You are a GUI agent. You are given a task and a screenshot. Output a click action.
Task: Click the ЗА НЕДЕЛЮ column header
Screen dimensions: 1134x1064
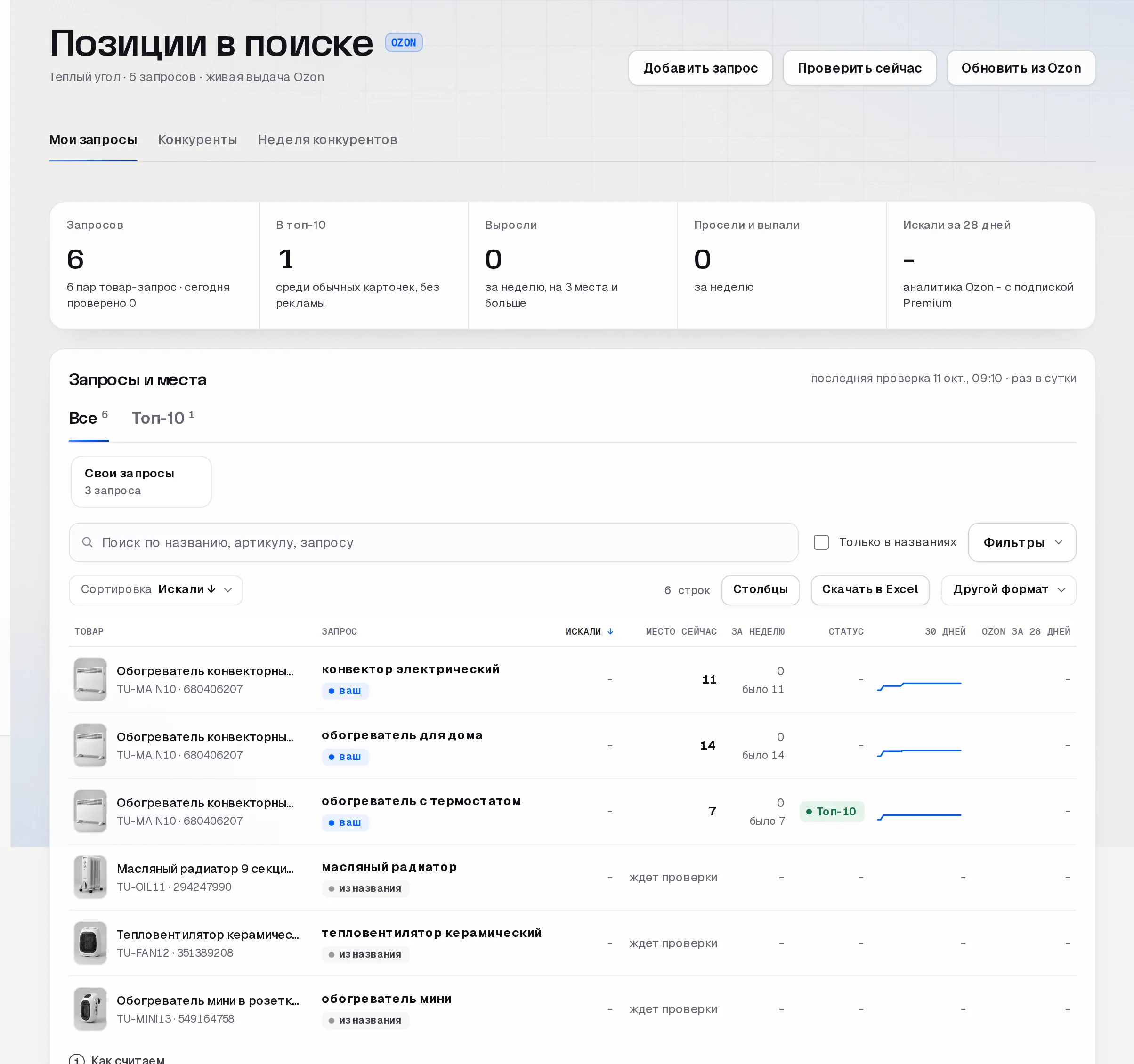(x=758, y=631)
